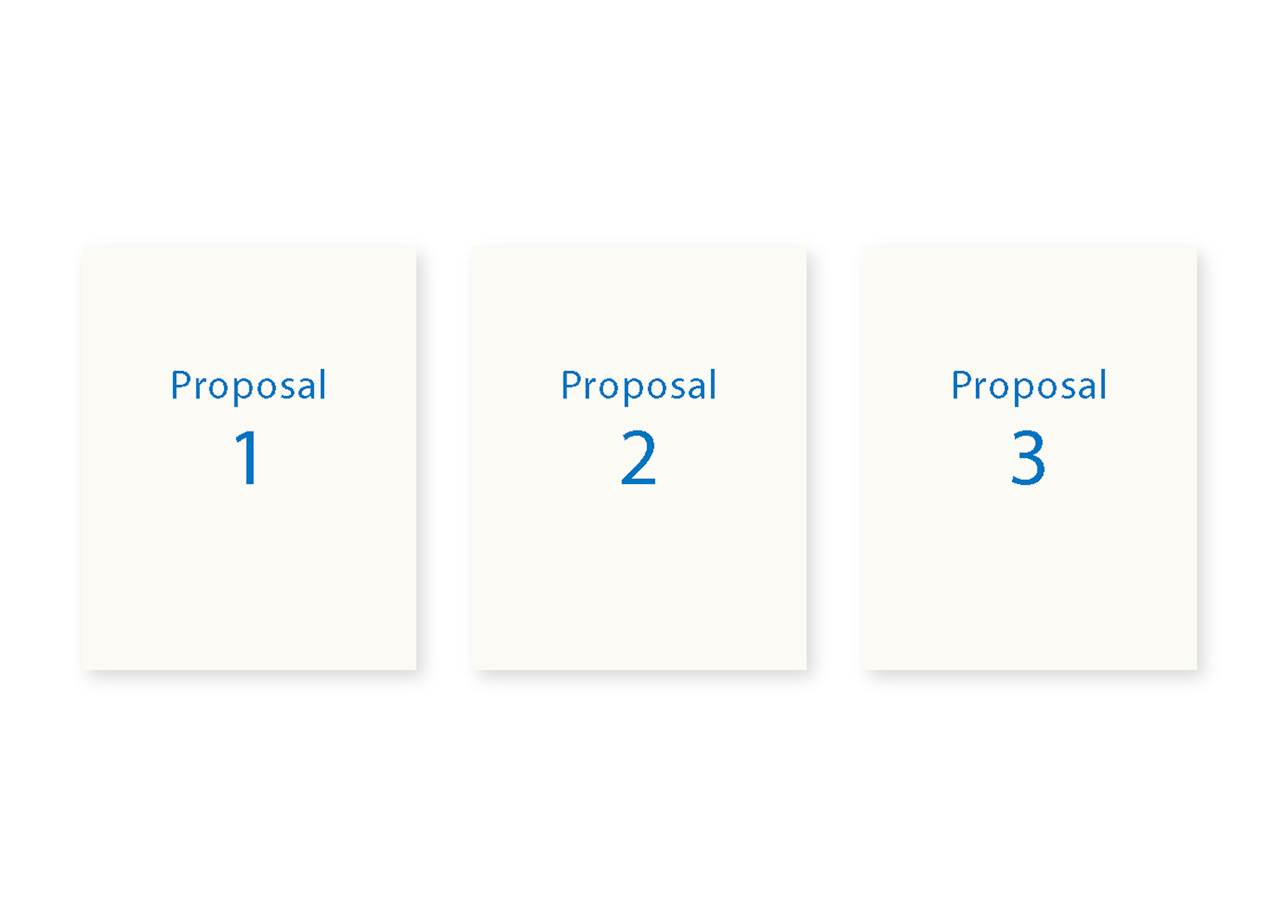Click the large number 3
Image resolution: width=1280 pixels, height=907 pixels.
1028,459
